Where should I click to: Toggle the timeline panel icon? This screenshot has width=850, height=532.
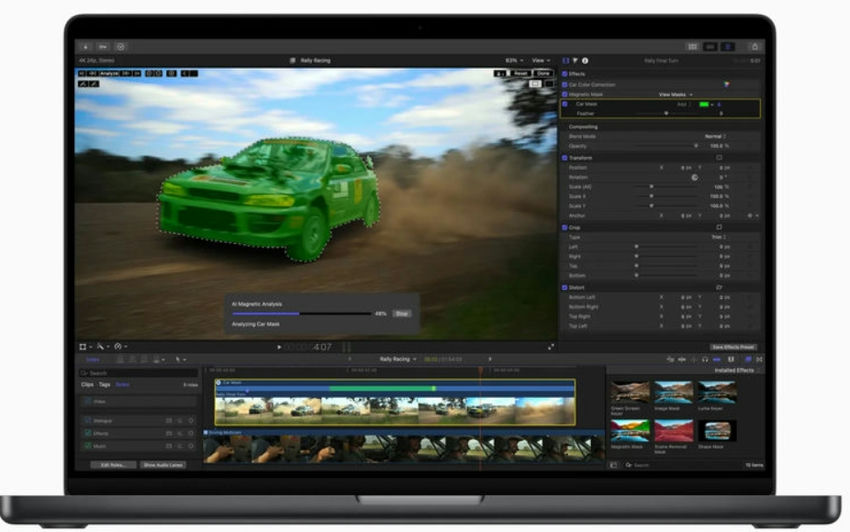coord(710,47)
